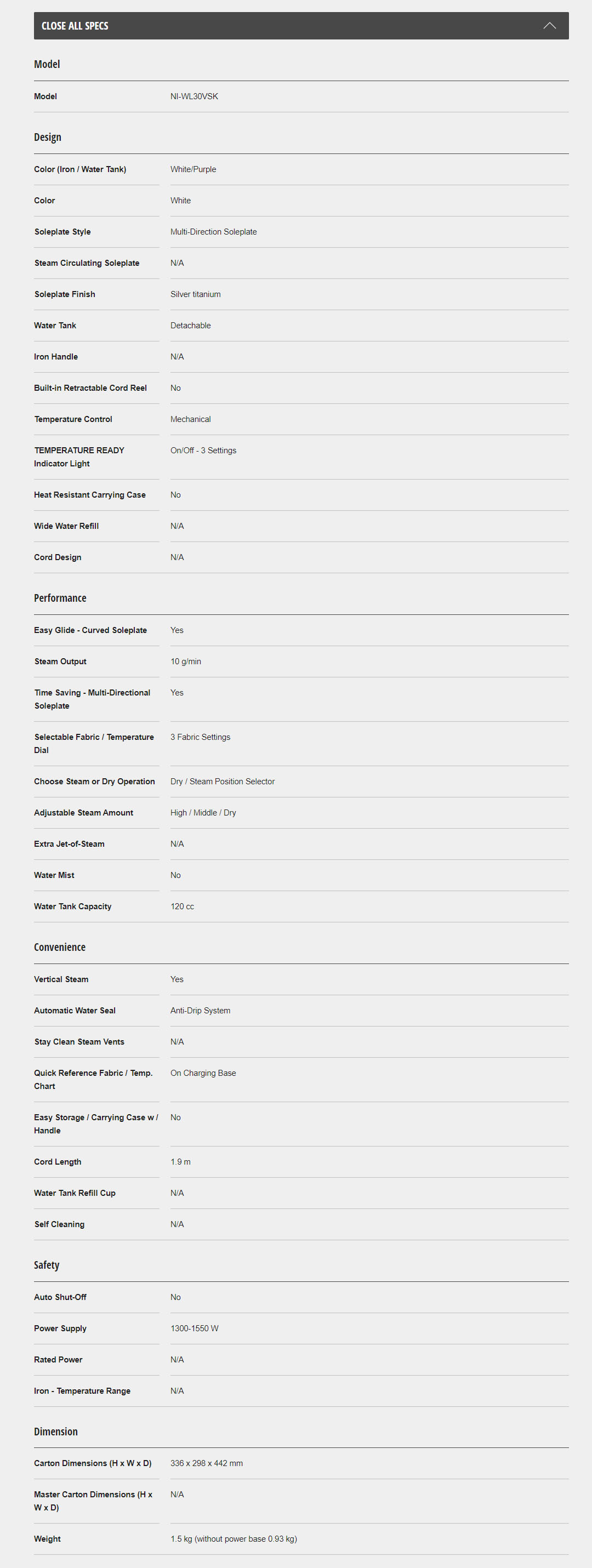Screen dimensions: 592x1568
Task: Click the Temperature Control label
Action: pos(73,419)
